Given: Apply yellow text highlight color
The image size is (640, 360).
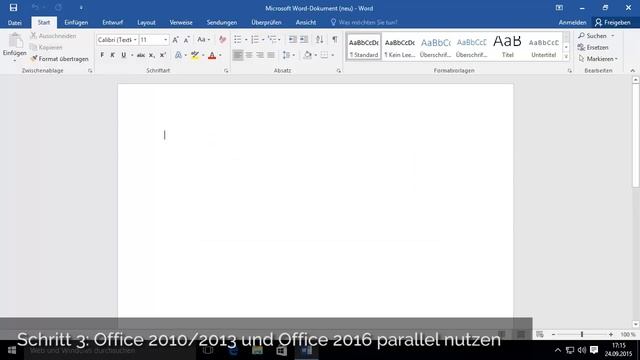Looking at the screenshot, I should click(195, 55).
